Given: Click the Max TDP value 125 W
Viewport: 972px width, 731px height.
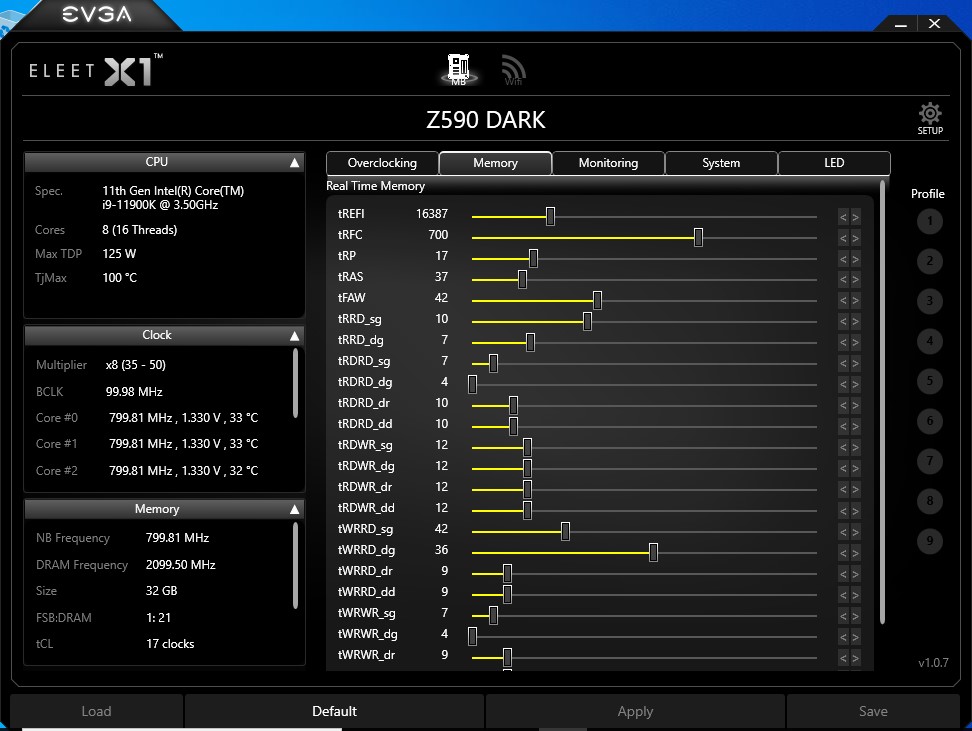Looking at the screenshot, I should [x=119, y=254].
